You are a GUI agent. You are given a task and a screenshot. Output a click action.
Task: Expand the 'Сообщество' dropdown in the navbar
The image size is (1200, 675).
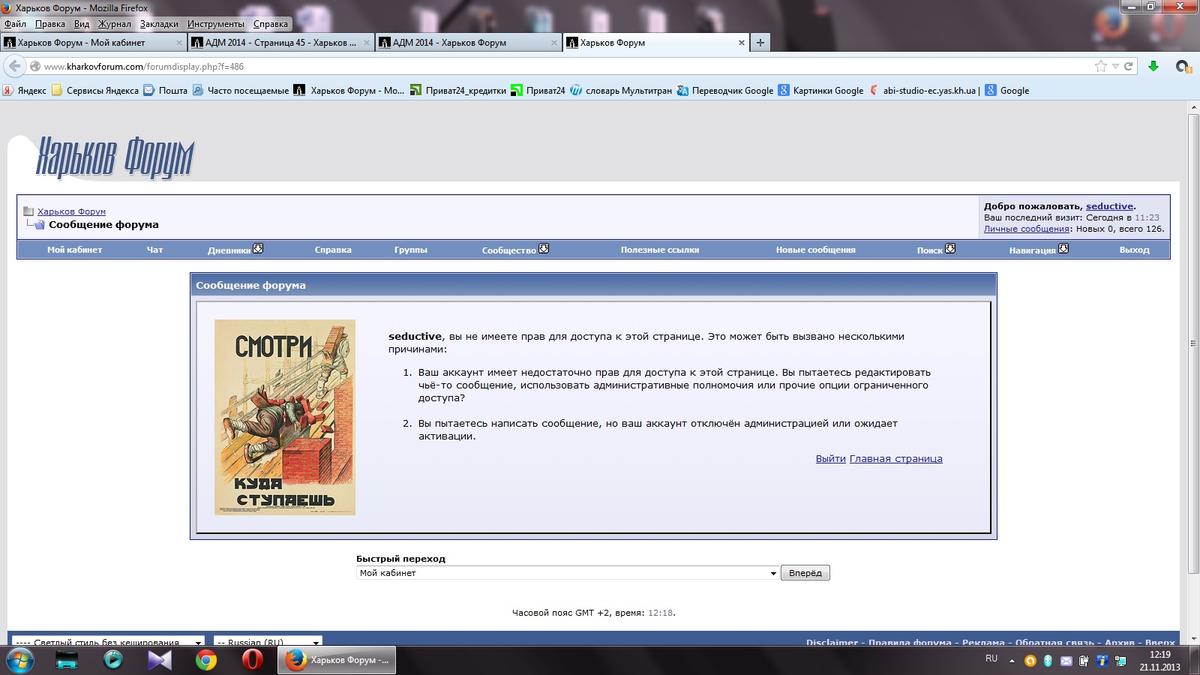(x=544, y=249)
